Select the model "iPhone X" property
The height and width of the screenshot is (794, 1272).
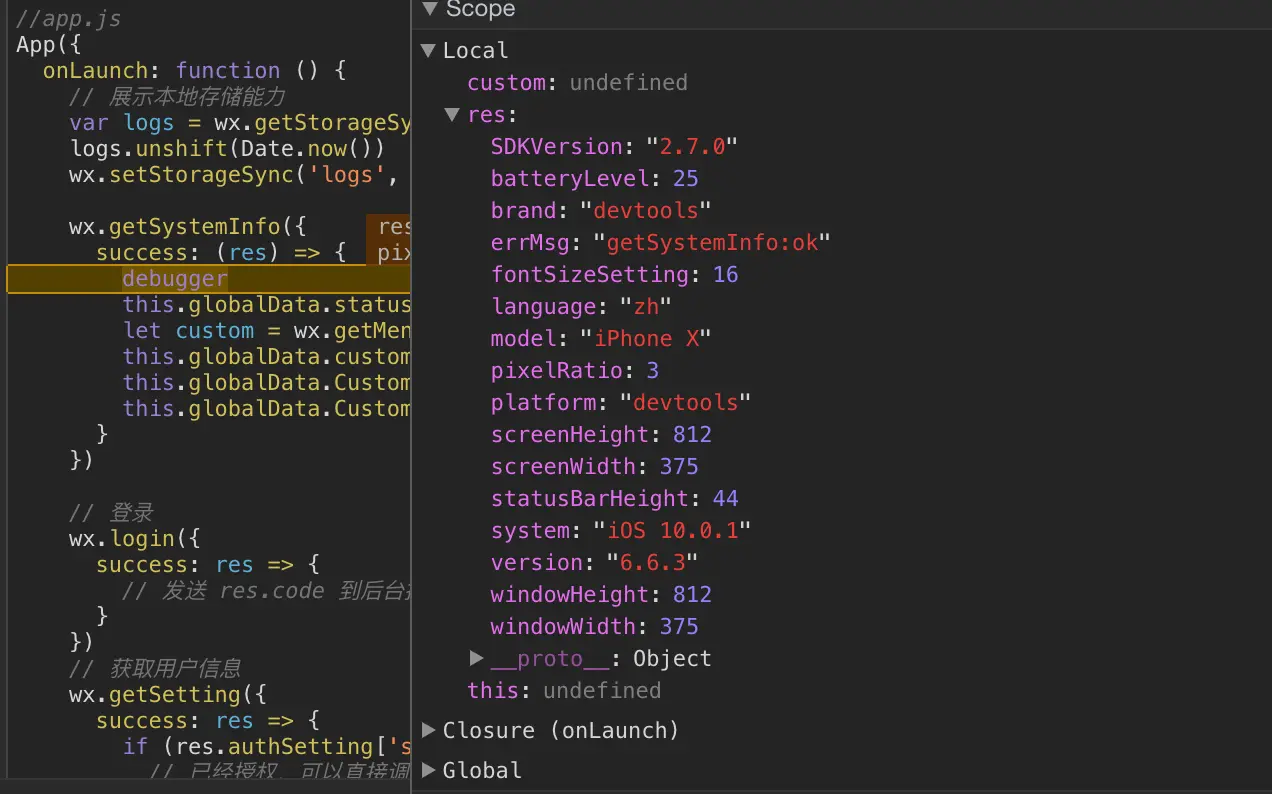[x=600, y=338]
